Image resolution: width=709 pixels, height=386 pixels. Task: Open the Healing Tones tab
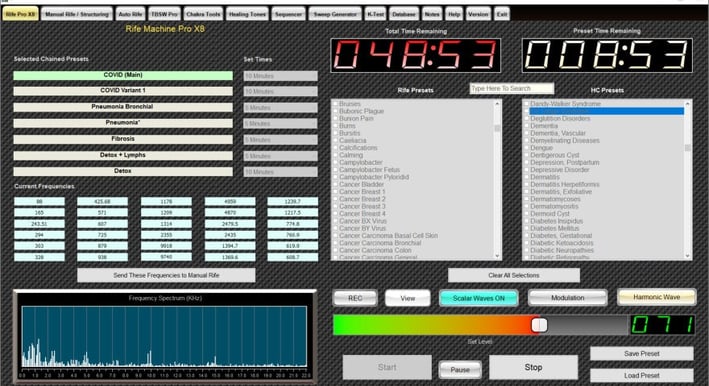coord(247,14)
